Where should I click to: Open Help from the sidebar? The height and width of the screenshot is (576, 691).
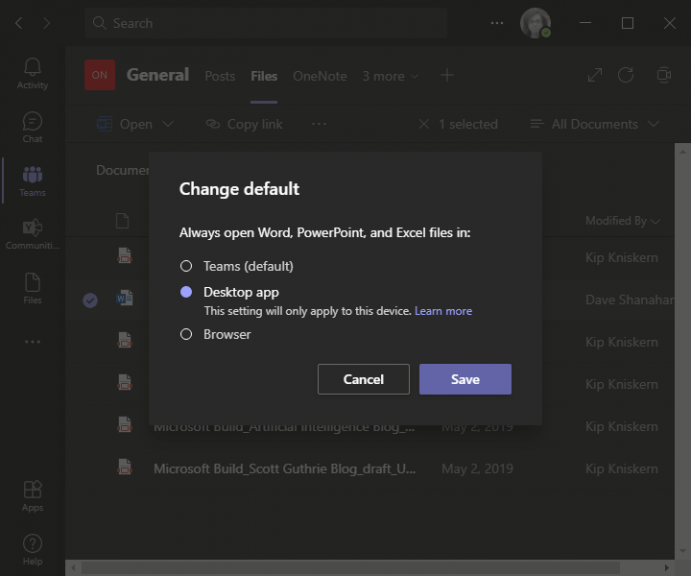pyautogui.click(x=32, y=550)
